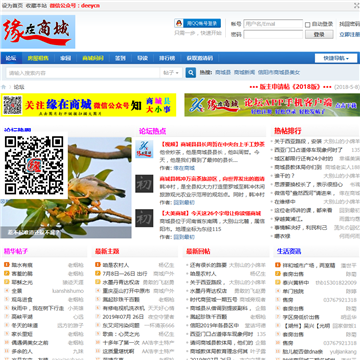
Task: Click the home icon in breadcrumb
Action: click(x=4, y=87)
